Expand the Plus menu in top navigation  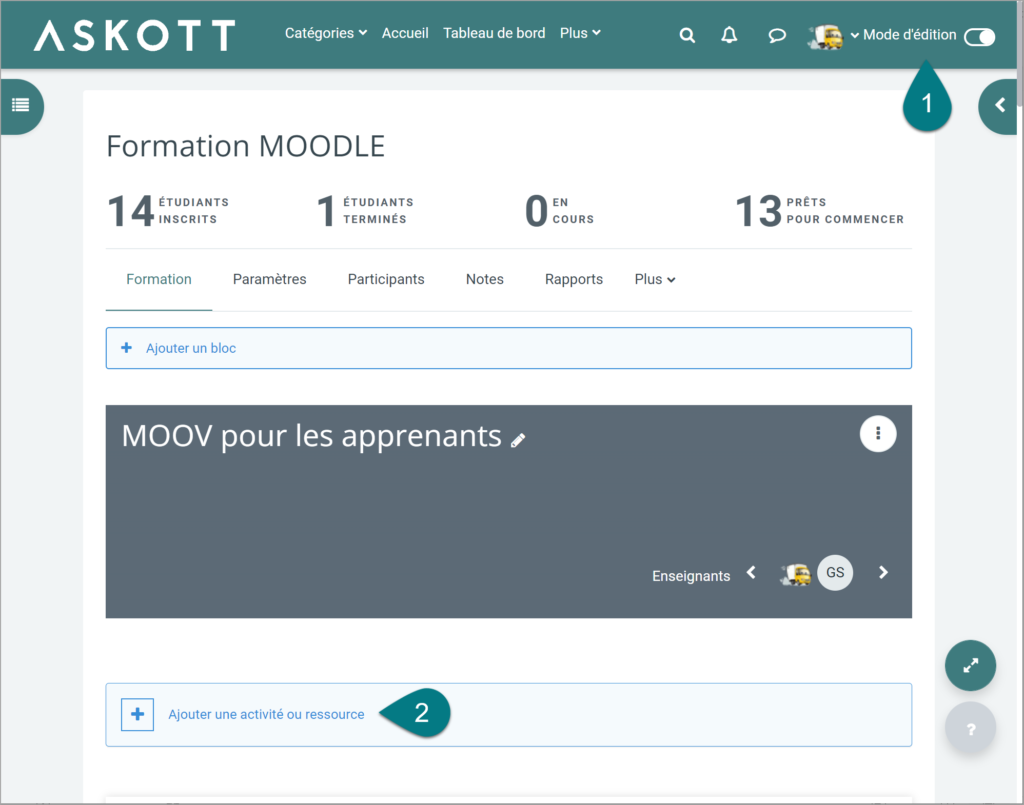click(x=580, y=33)
